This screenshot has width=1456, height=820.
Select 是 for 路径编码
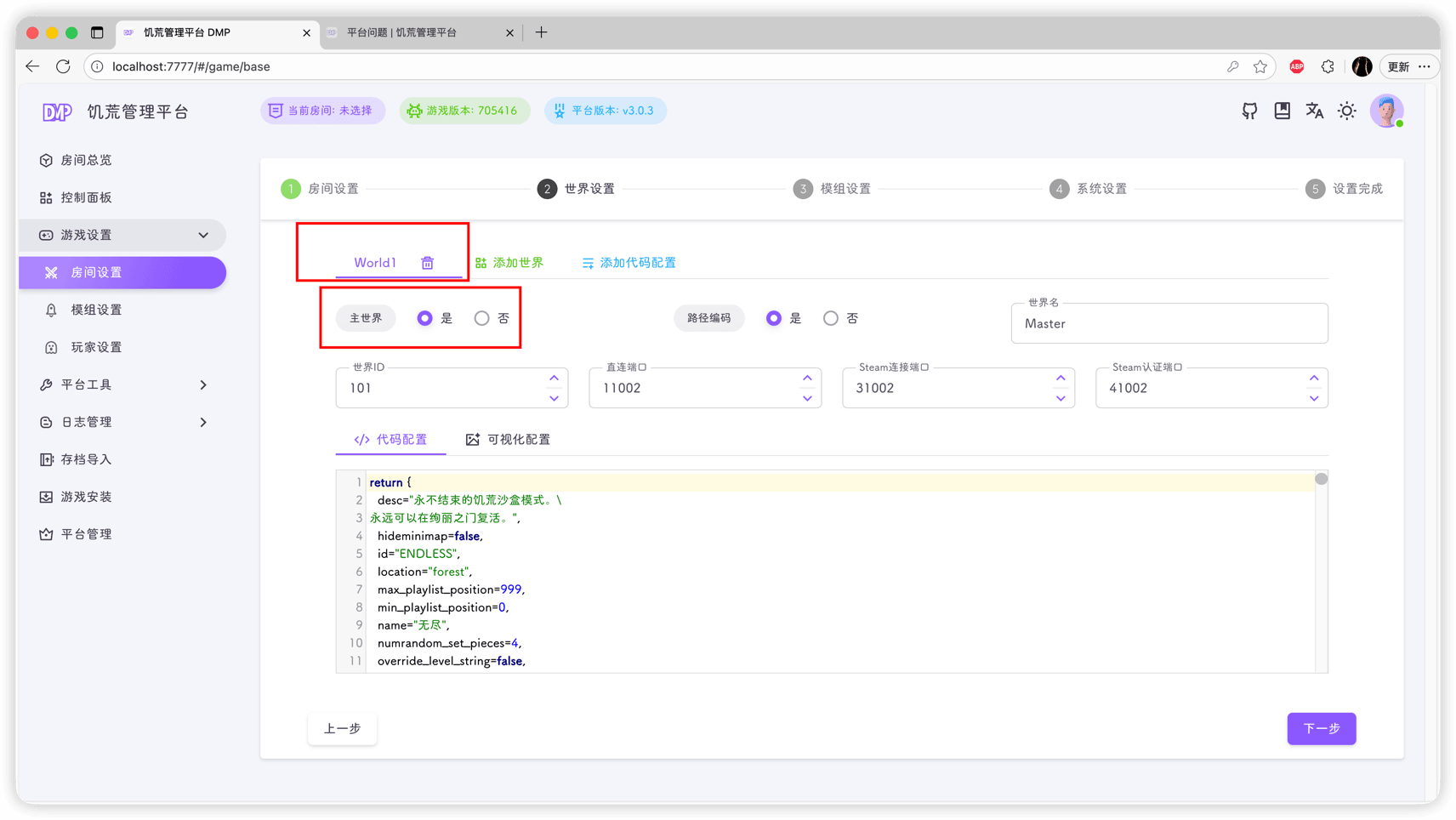point(773,318)
